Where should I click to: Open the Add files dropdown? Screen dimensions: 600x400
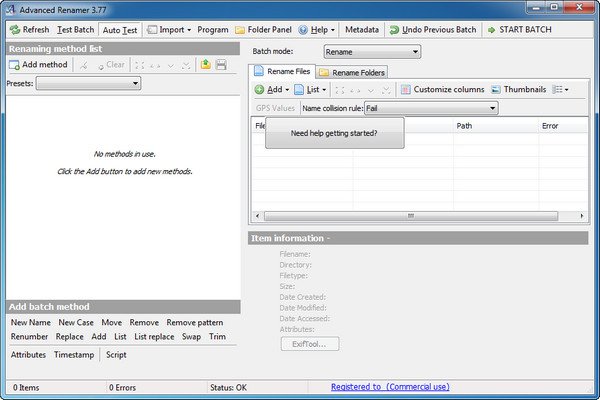272,90
